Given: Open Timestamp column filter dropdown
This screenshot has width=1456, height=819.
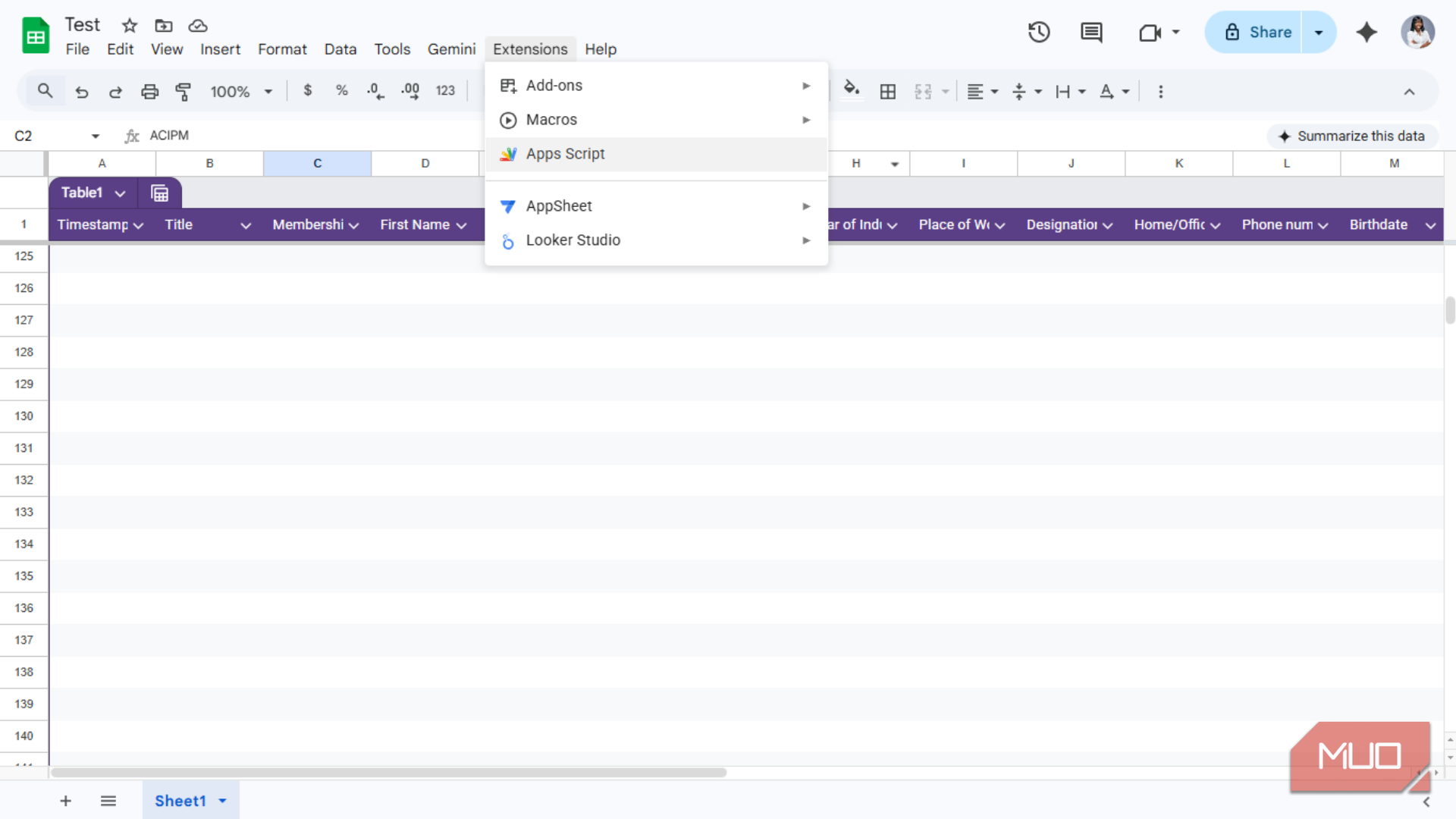Looking at the screenshot, I should coord(138,225).
